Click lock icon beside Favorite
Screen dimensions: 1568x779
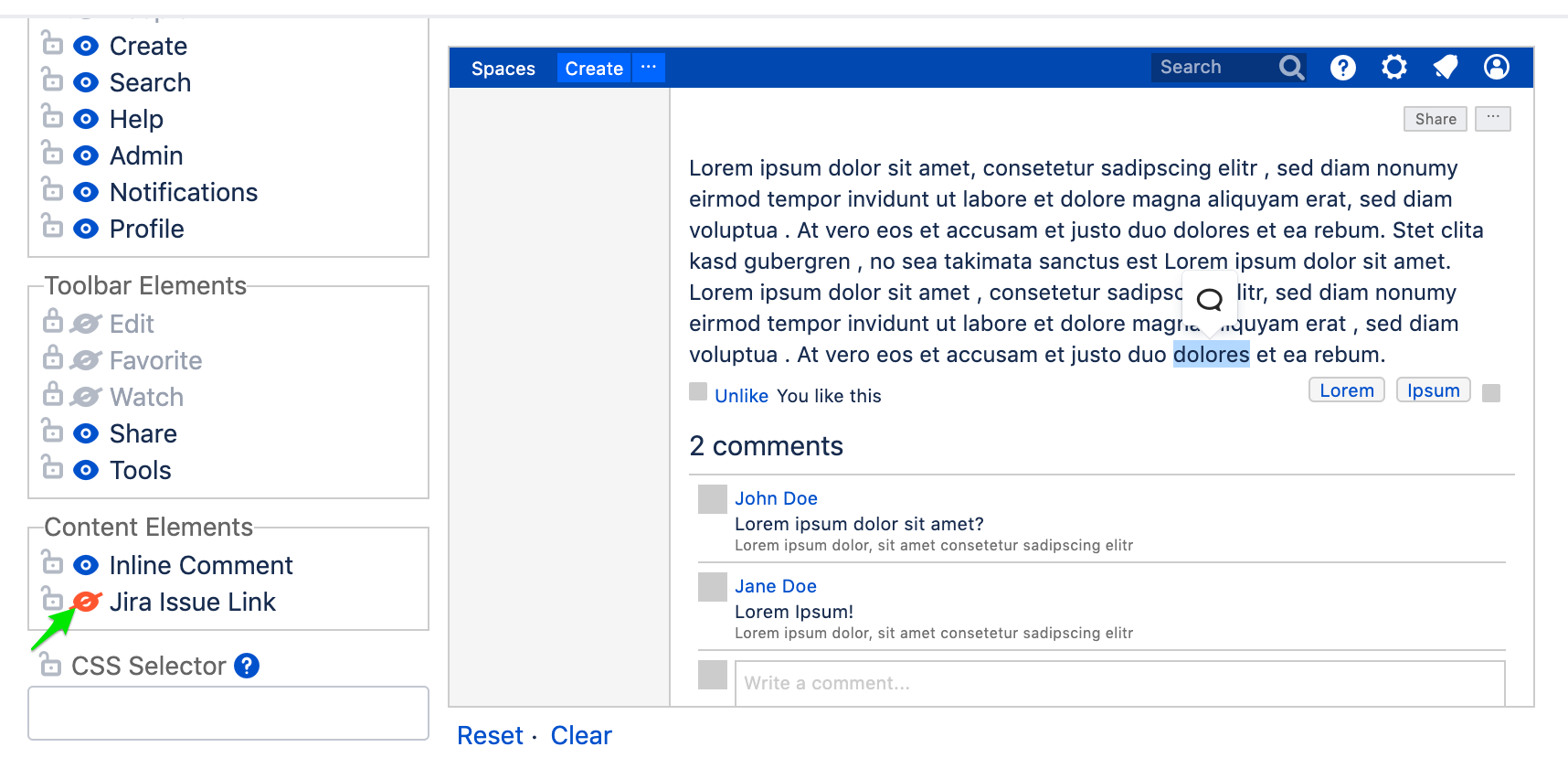click(53, 357)
